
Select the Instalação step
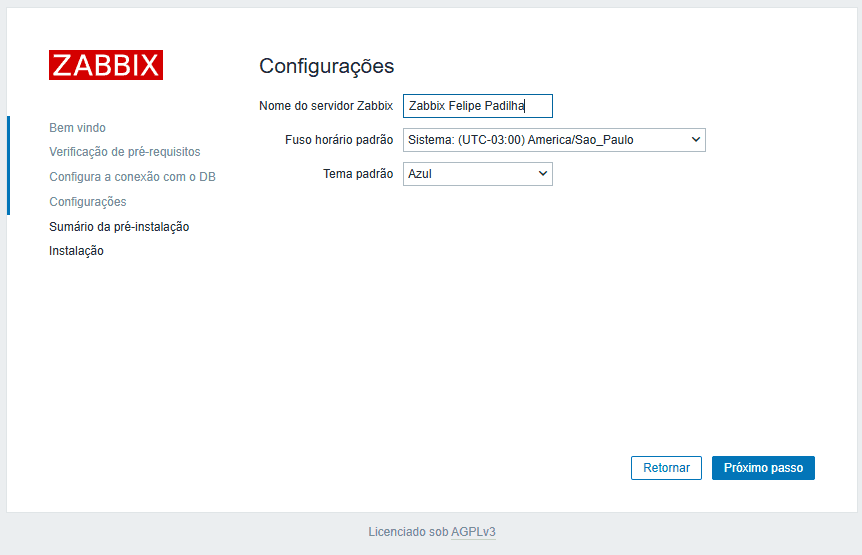(76, 251)
